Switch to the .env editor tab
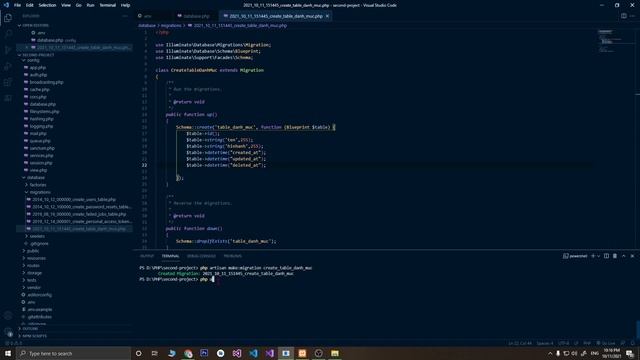 pos(147,16)
